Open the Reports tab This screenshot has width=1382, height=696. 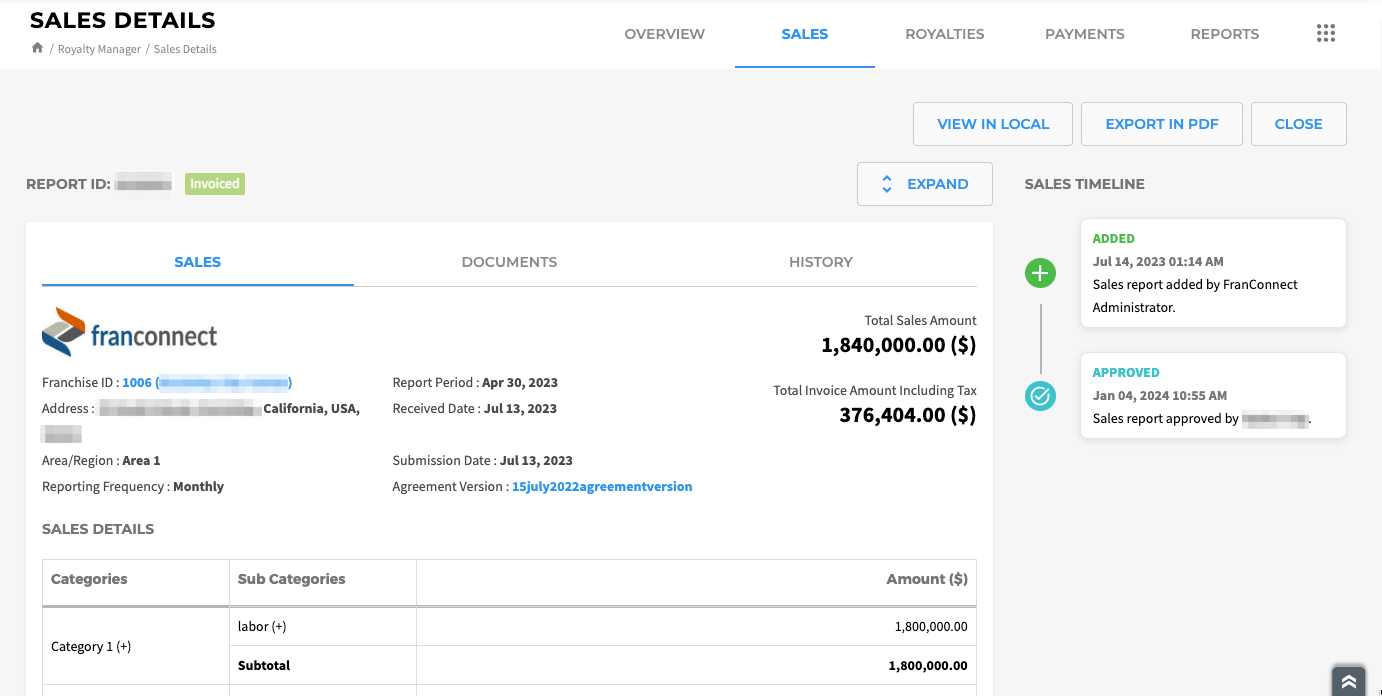point(1225,34)
